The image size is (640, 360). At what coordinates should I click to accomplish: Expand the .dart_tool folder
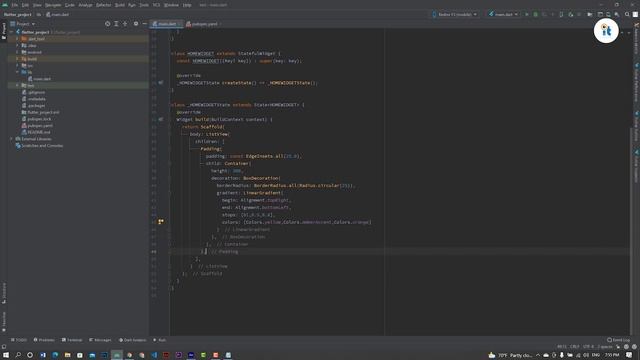click(17, 39)
